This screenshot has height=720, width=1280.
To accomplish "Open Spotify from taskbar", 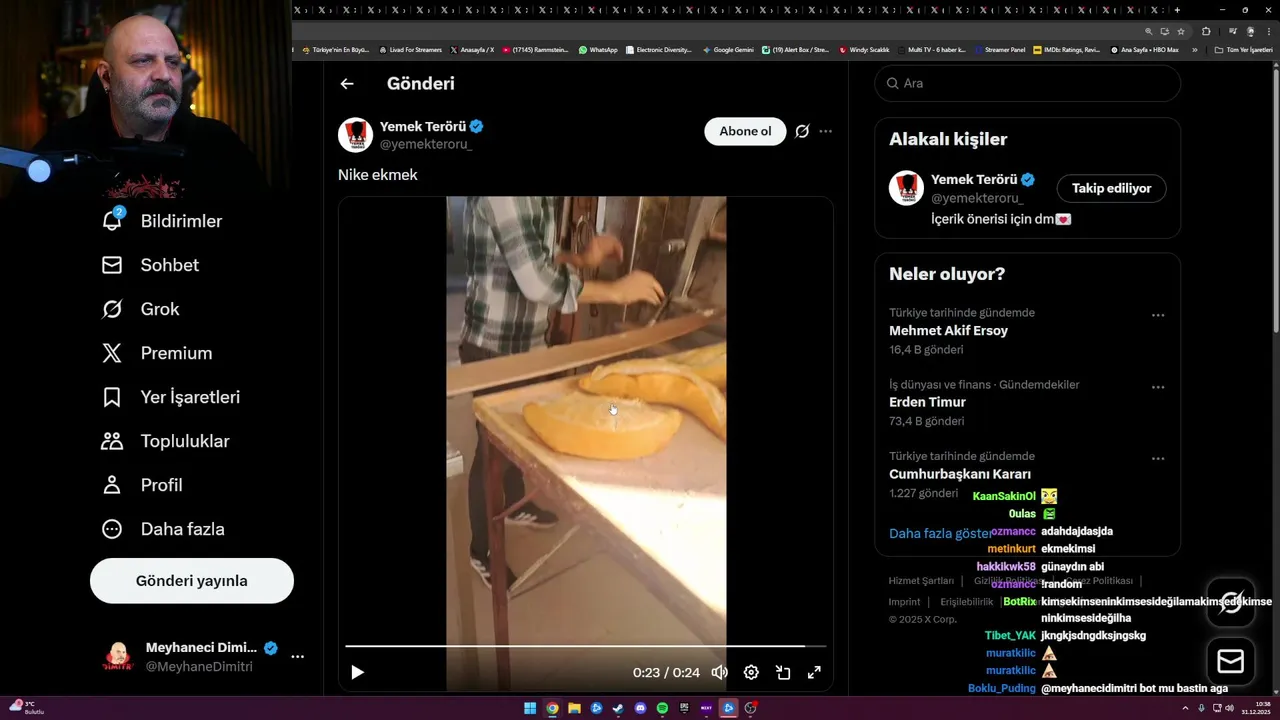I will point(662,708).
